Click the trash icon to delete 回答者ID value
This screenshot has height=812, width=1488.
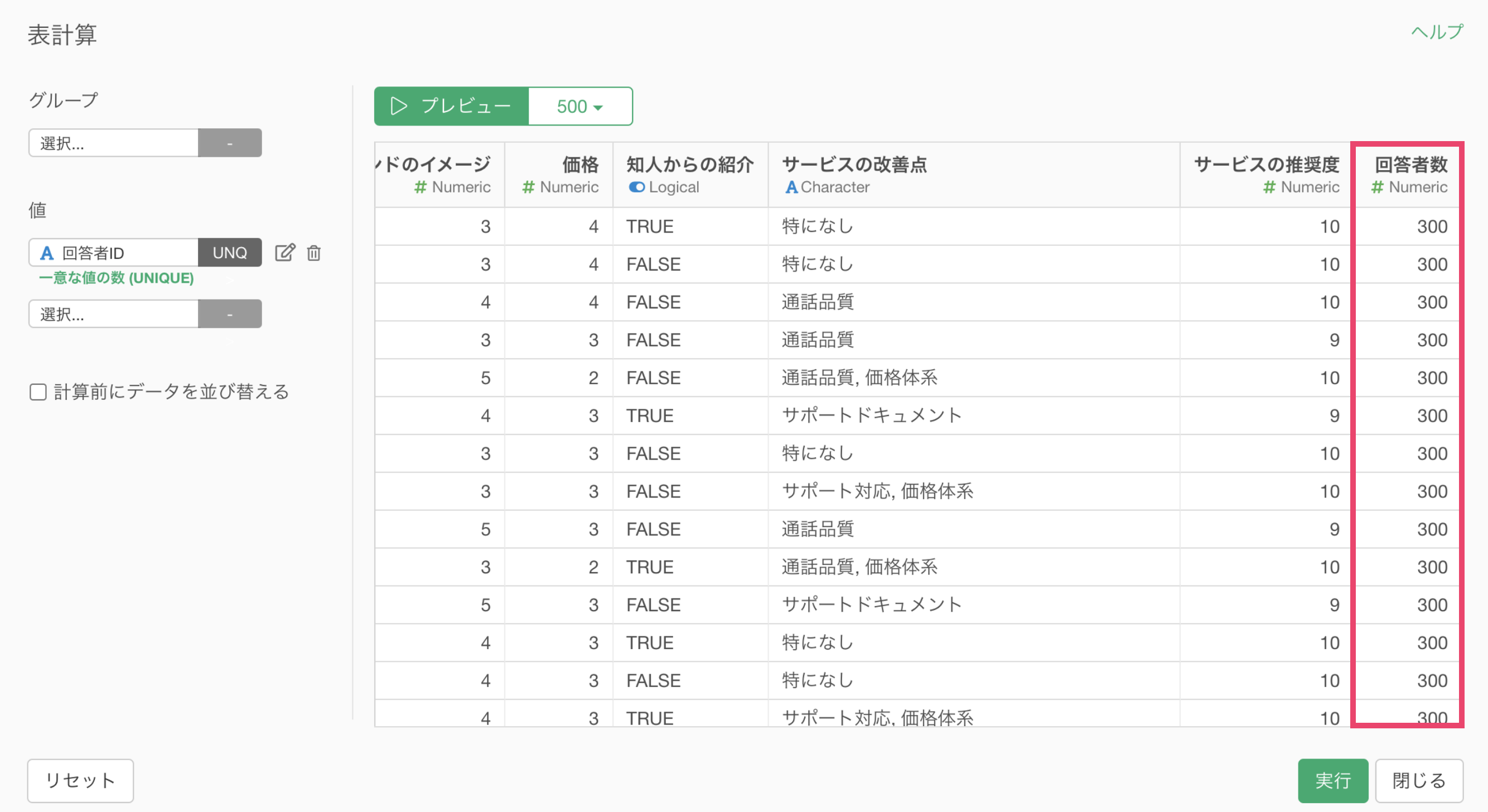click(x=313, y=253)
